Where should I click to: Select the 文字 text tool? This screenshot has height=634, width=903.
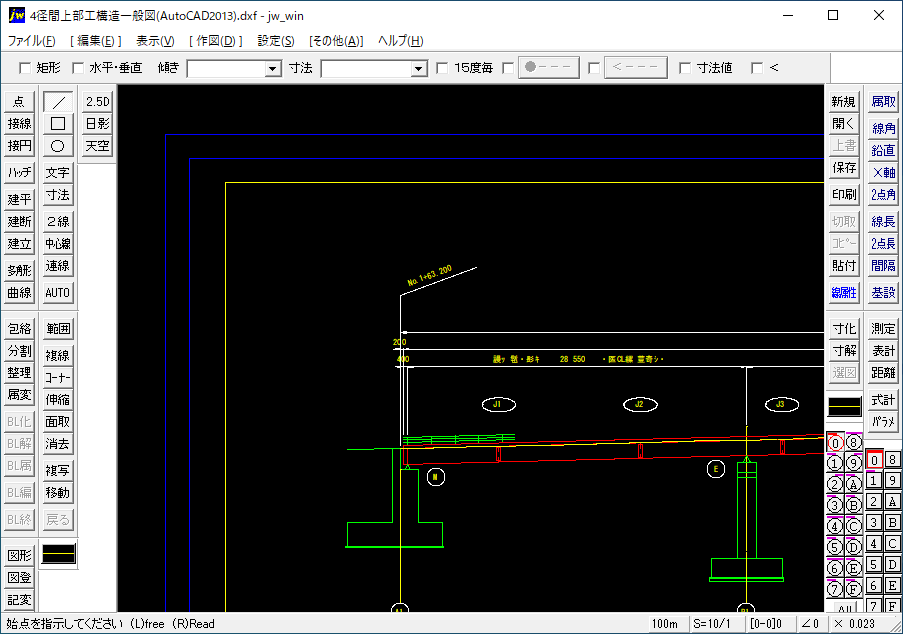[x=58, y=172]
